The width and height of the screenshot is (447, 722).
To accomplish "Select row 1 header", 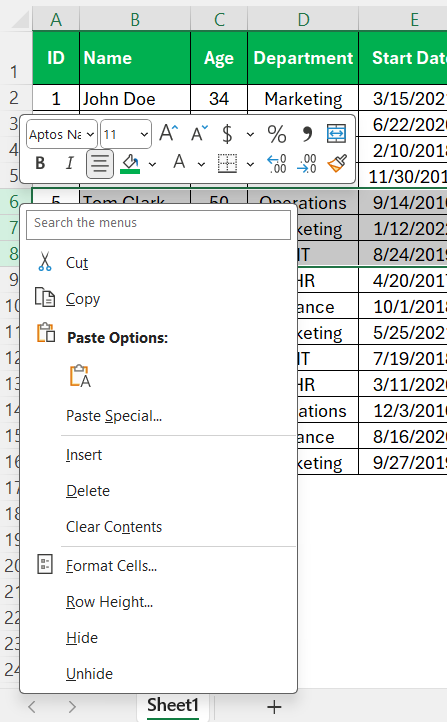I will point(16,58).
